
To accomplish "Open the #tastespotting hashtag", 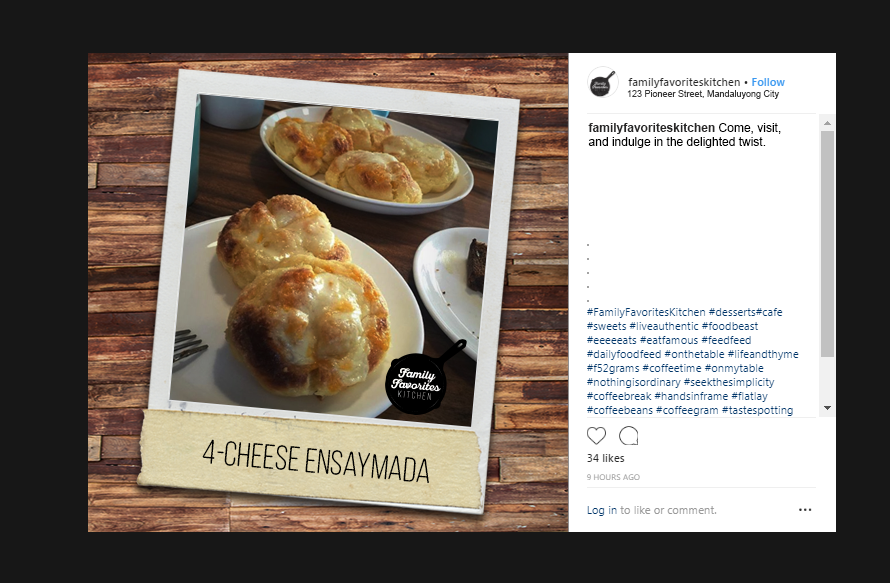I will point(757,410).
